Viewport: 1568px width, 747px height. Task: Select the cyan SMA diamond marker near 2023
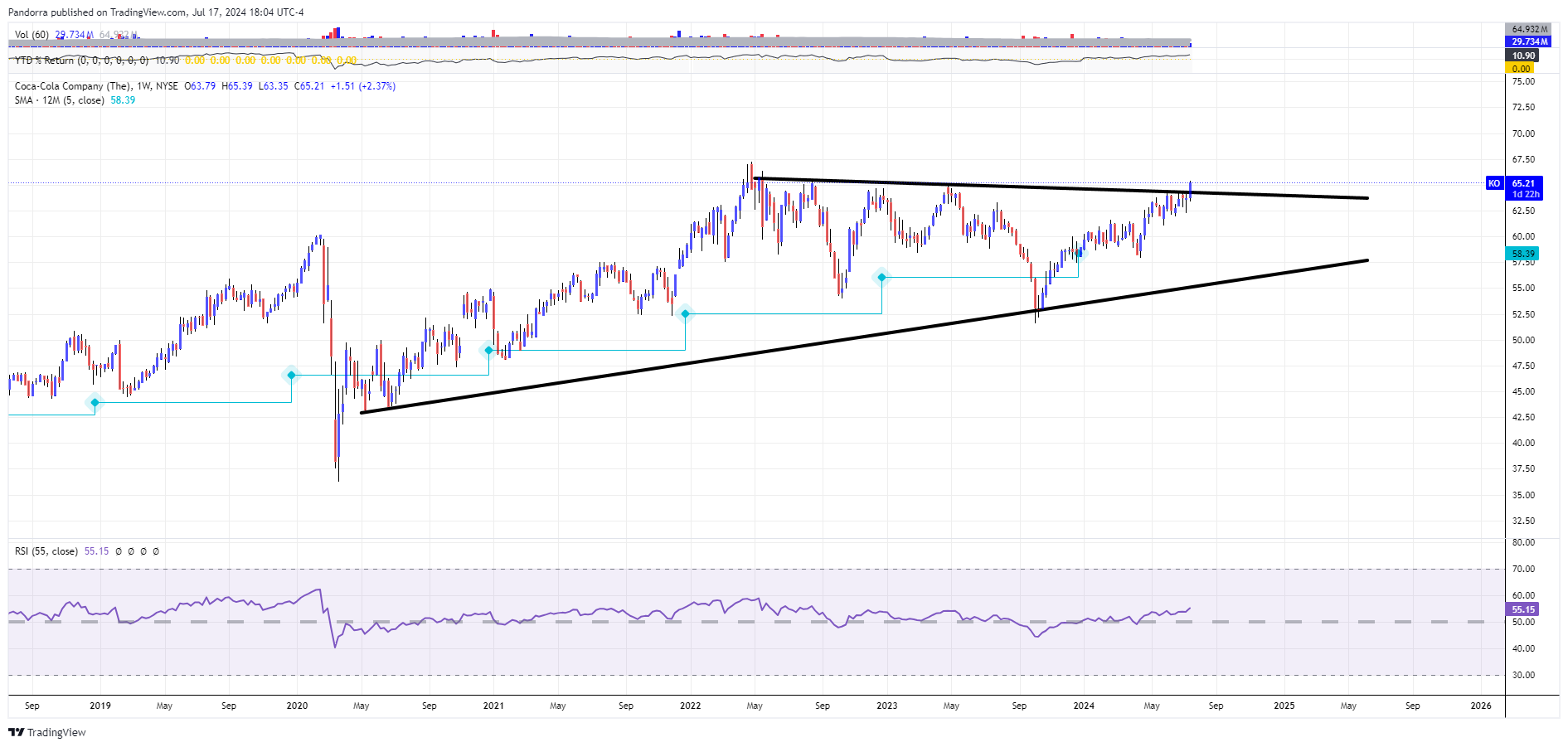click(881, 277)
